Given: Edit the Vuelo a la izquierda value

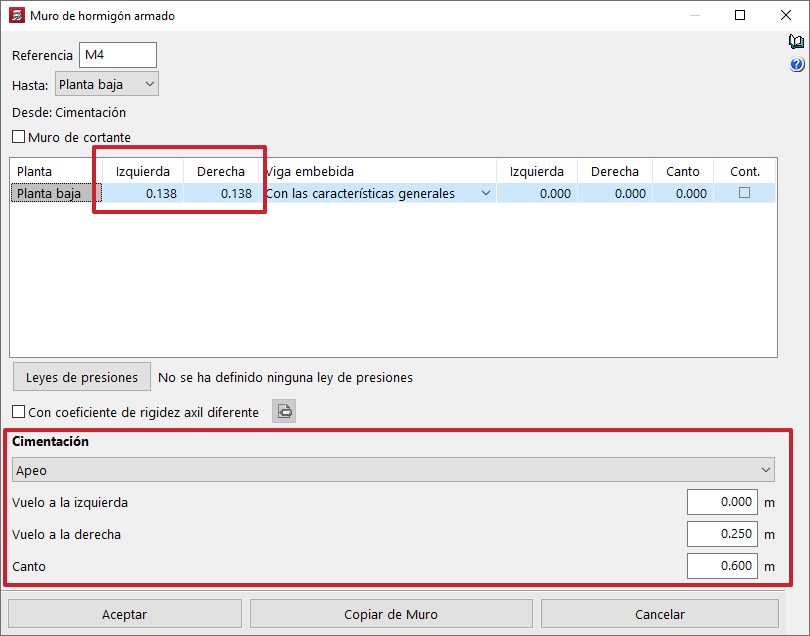Looking at the screenshot, I should [722, 503].
